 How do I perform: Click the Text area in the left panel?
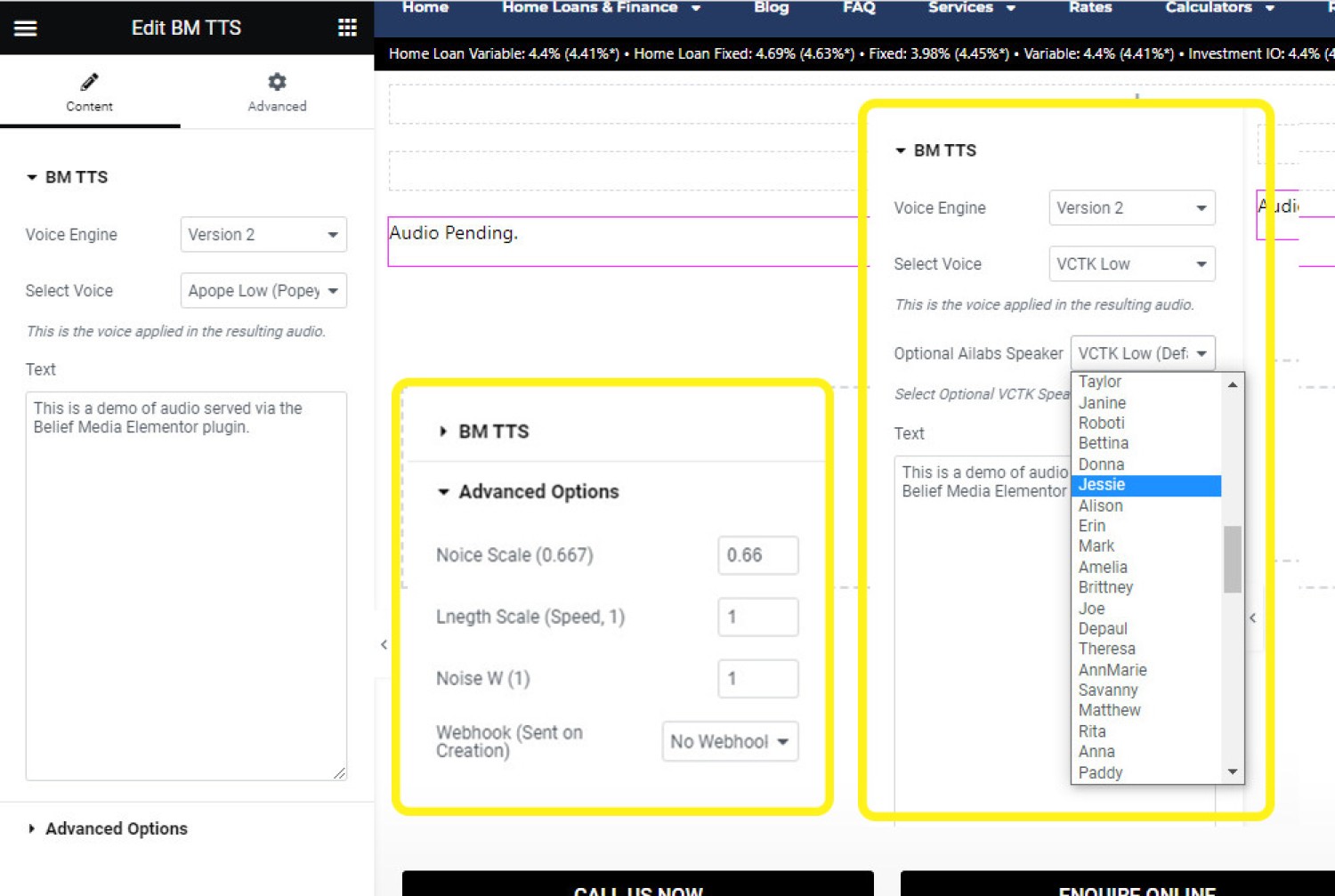[186, 585]
